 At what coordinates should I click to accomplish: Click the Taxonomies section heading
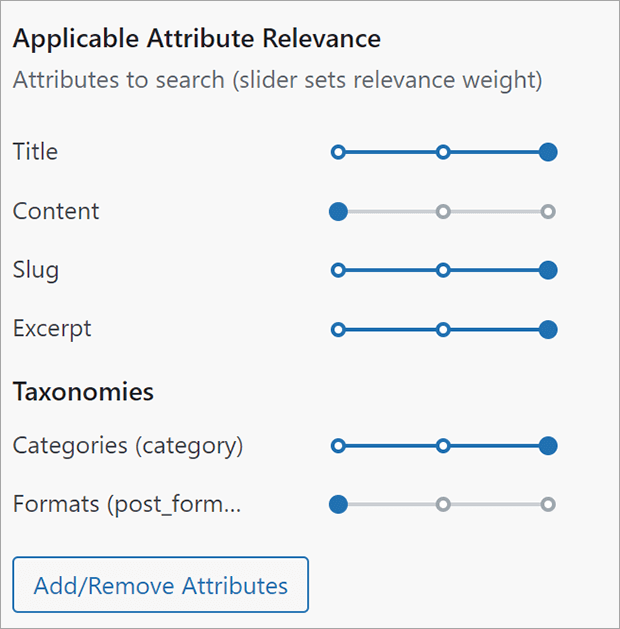(83, 392)
